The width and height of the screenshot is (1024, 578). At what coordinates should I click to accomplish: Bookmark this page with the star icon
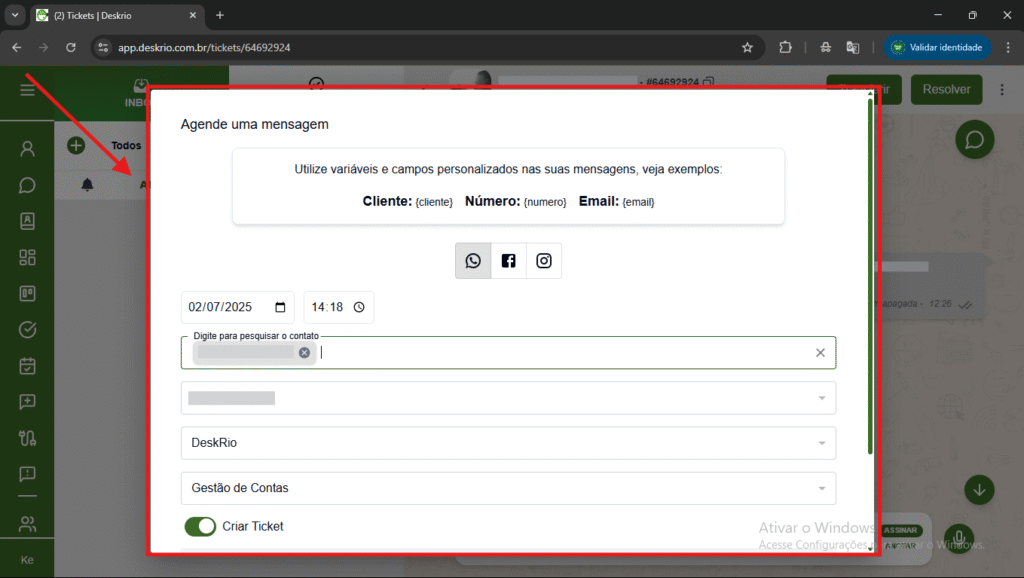747,48
